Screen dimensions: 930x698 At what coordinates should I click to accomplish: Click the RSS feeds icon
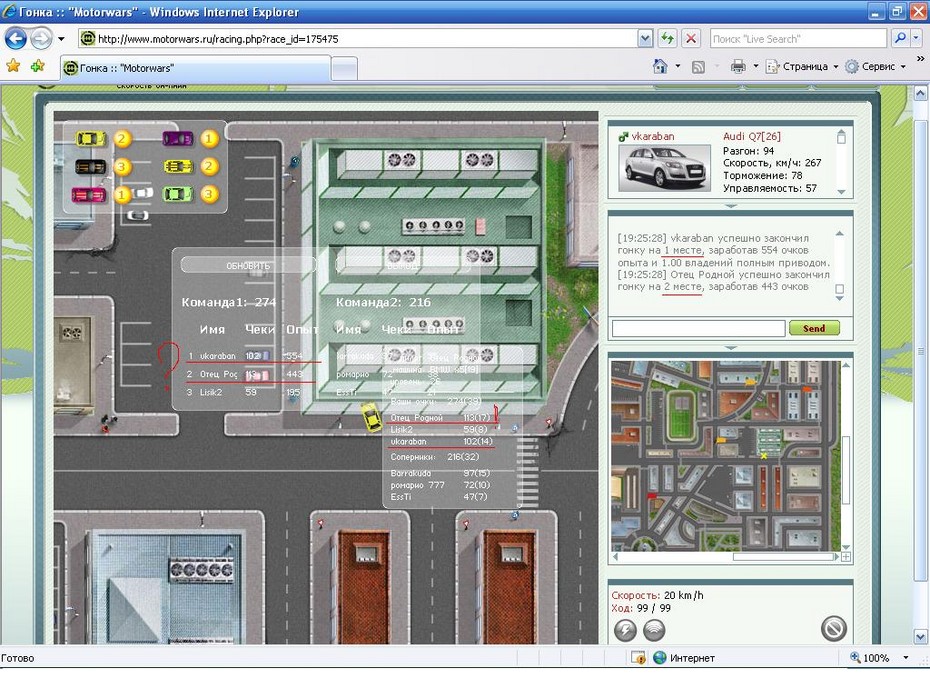pyautogui.click(x=699, y=67)
